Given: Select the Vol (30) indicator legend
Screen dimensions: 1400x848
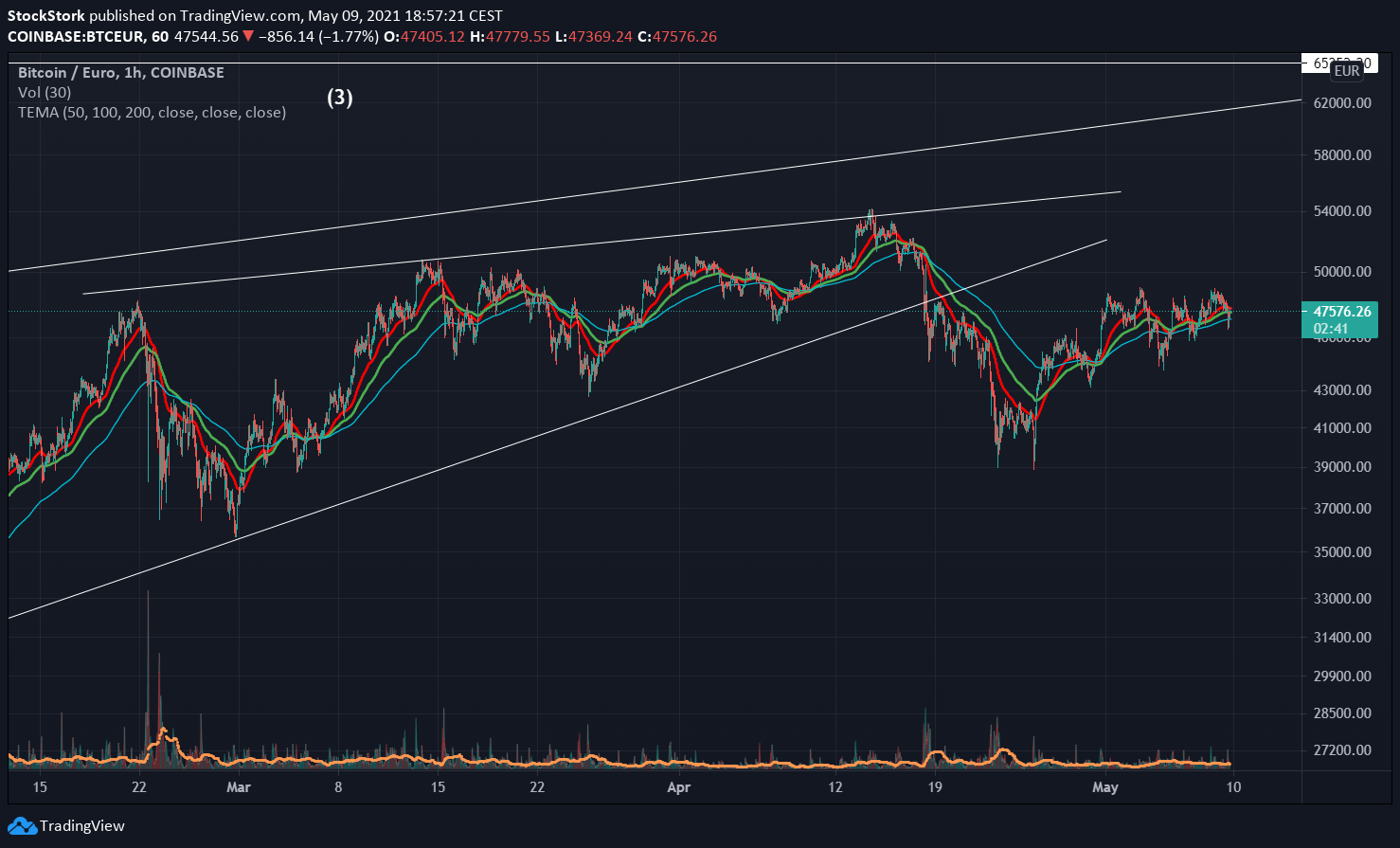Looking at the screenshot, I should click(x=45, y=93).
